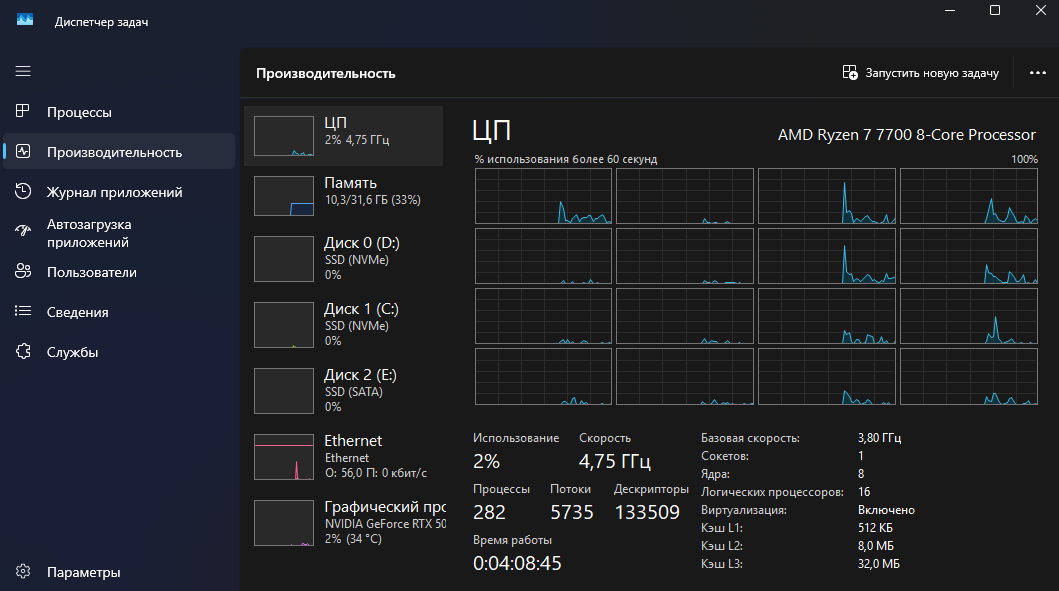The image size is (1059, 591).
Task: Open Services via the puzzle-gear icon
Action: (23, 352)
